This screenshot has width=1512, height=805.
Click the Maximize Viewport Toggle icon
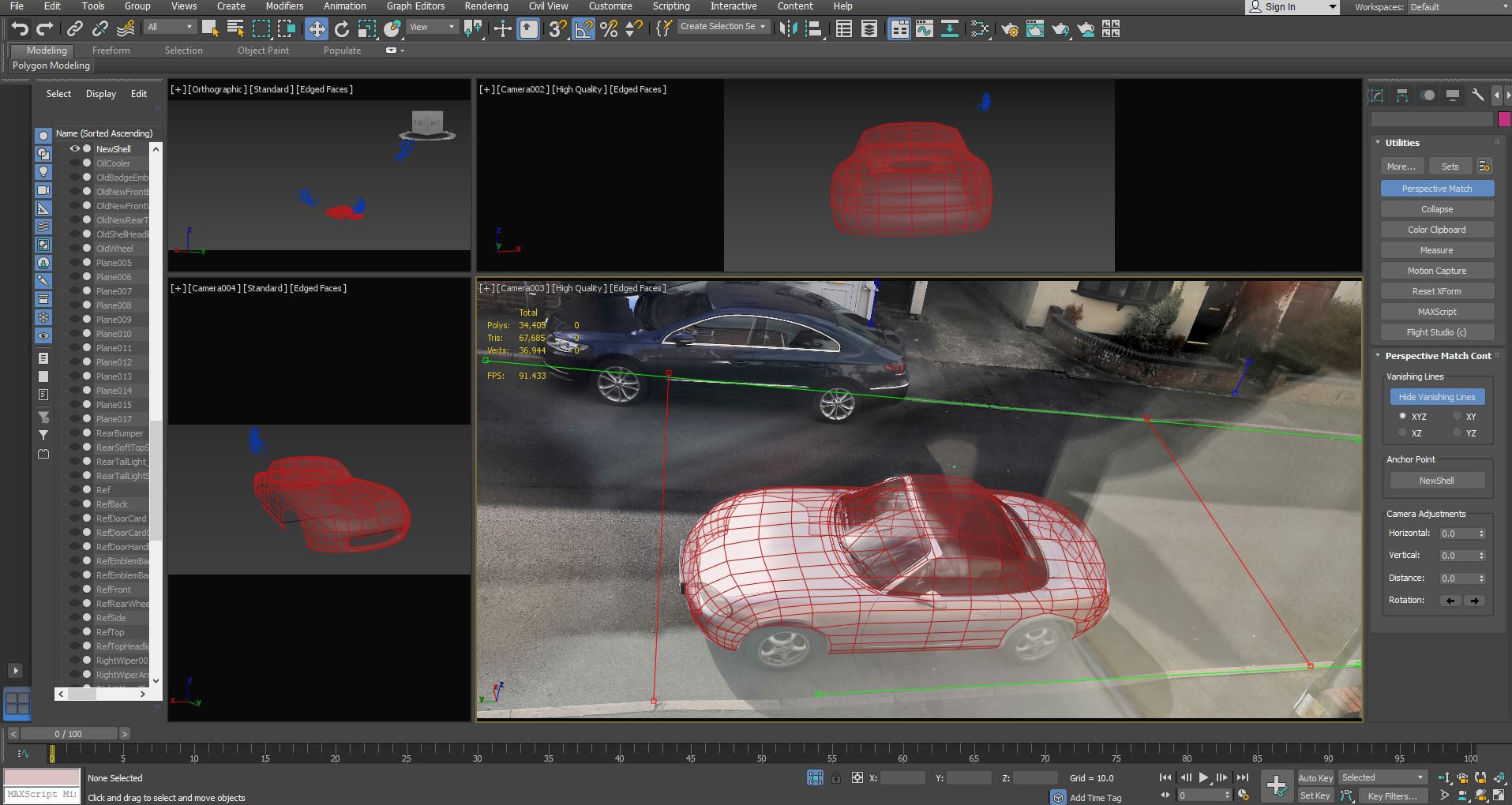1498,796
